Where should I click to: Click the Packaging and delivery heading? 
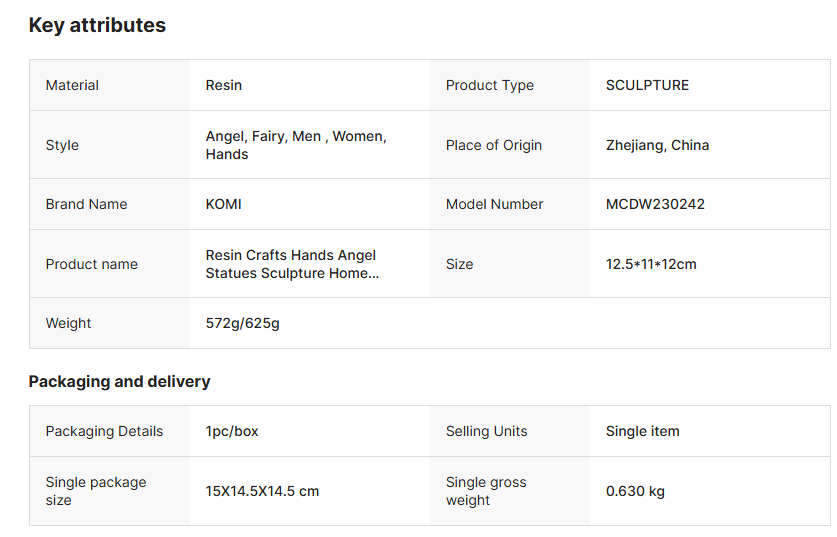pyautogui.click(x=119, y=381)
